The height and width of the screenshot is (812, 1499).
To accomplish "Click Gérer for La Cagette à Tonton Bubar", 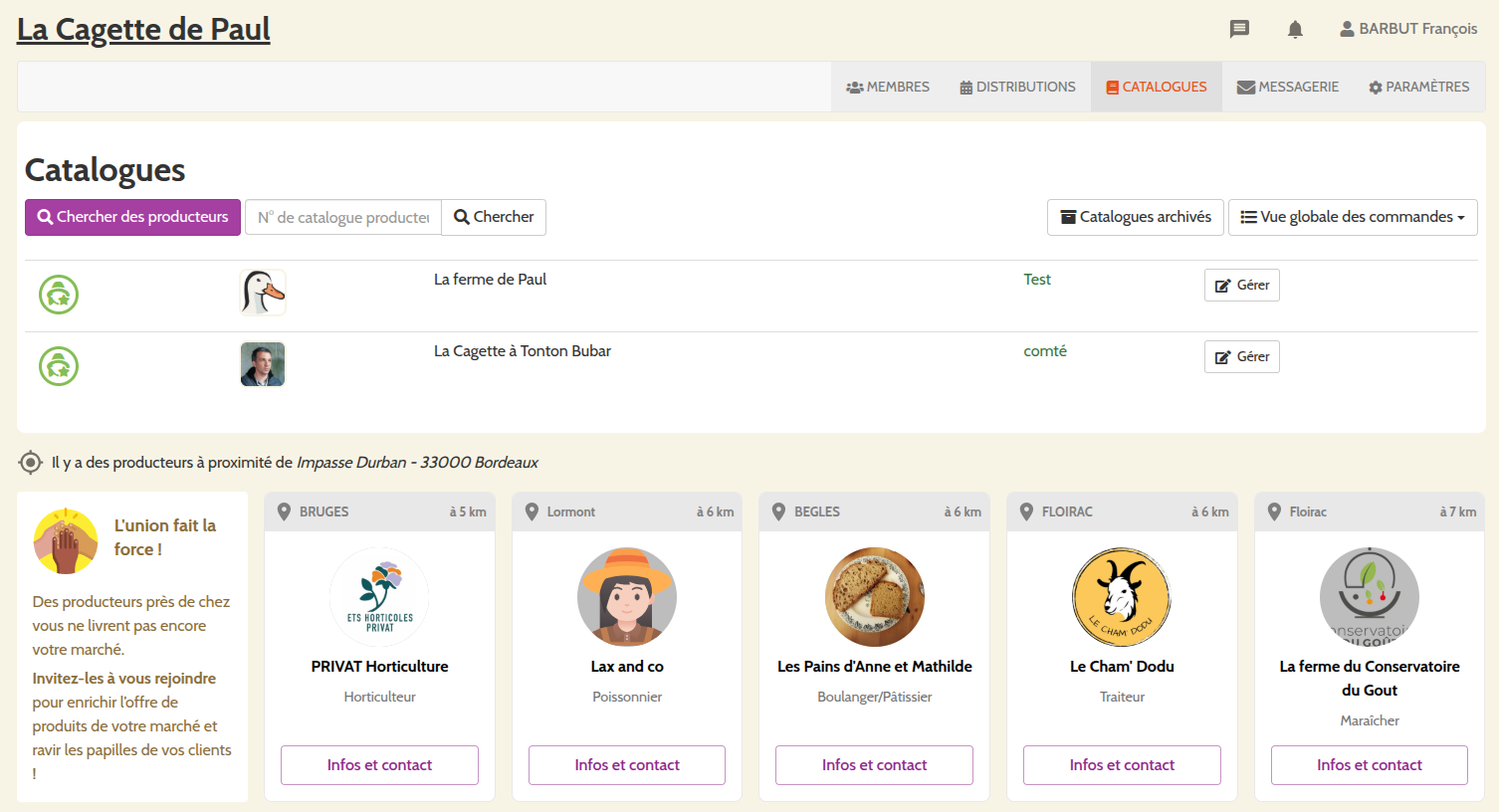I will (1241, 356).
